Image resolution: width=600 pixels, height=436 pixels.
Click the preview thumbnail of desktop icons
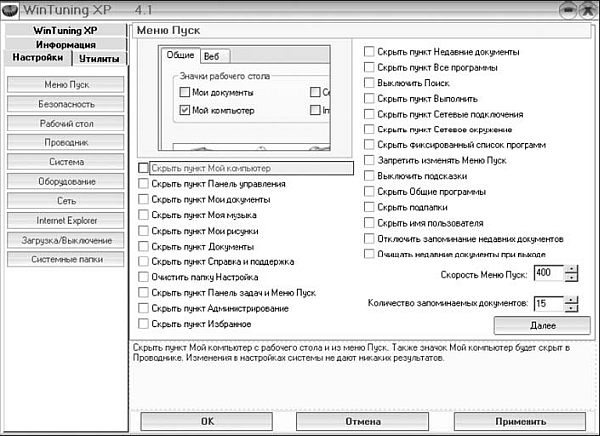click(x=244, y=98)
